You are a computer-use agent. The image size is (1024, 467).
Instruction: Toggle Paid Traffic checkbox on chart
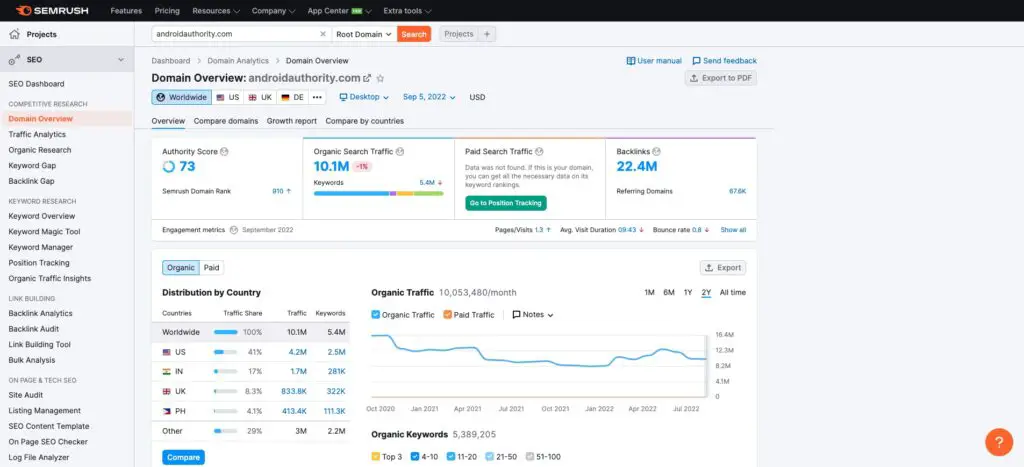pos(447,314)
